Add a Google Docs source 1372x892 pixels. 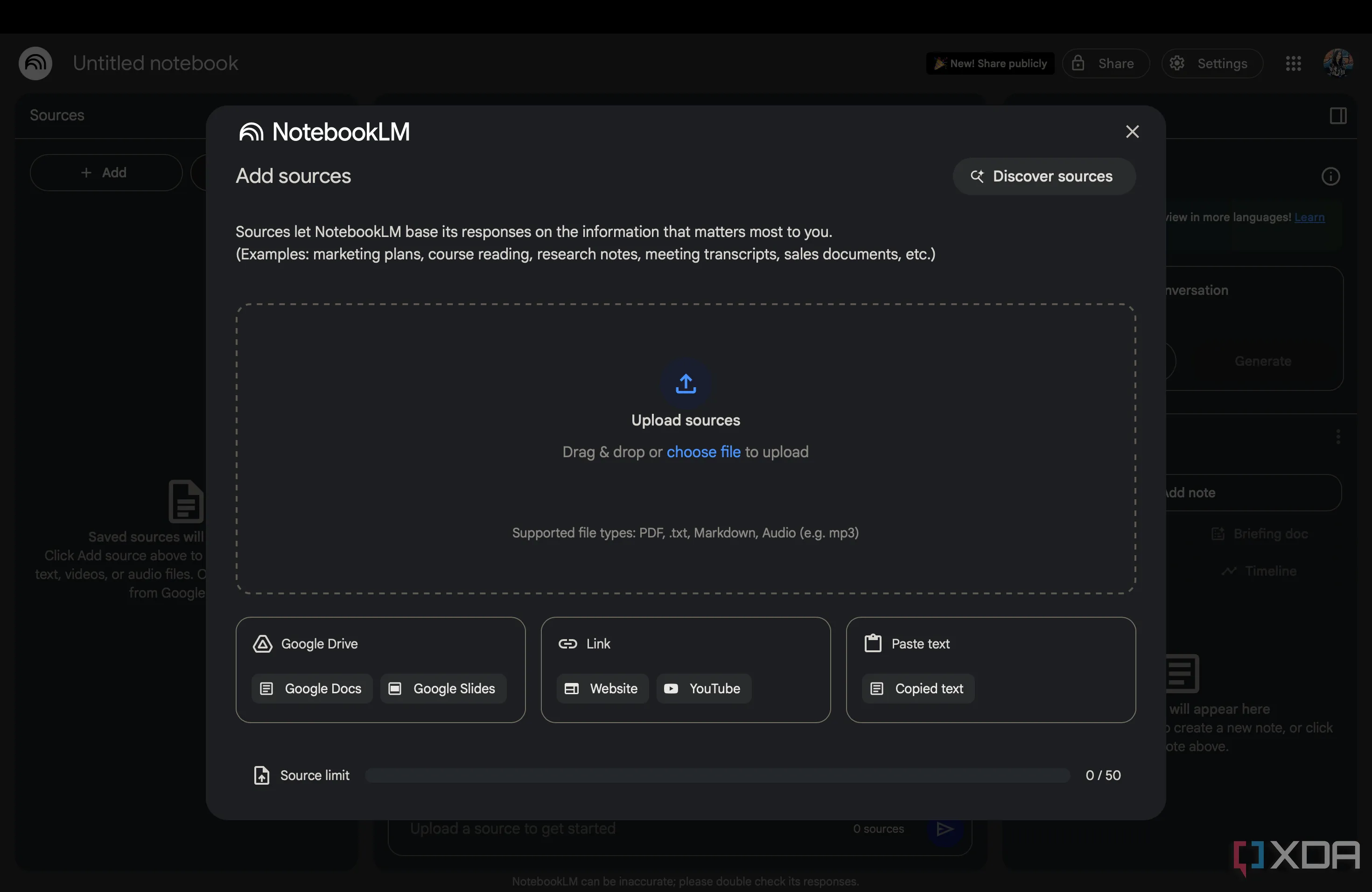pos(312,689)
